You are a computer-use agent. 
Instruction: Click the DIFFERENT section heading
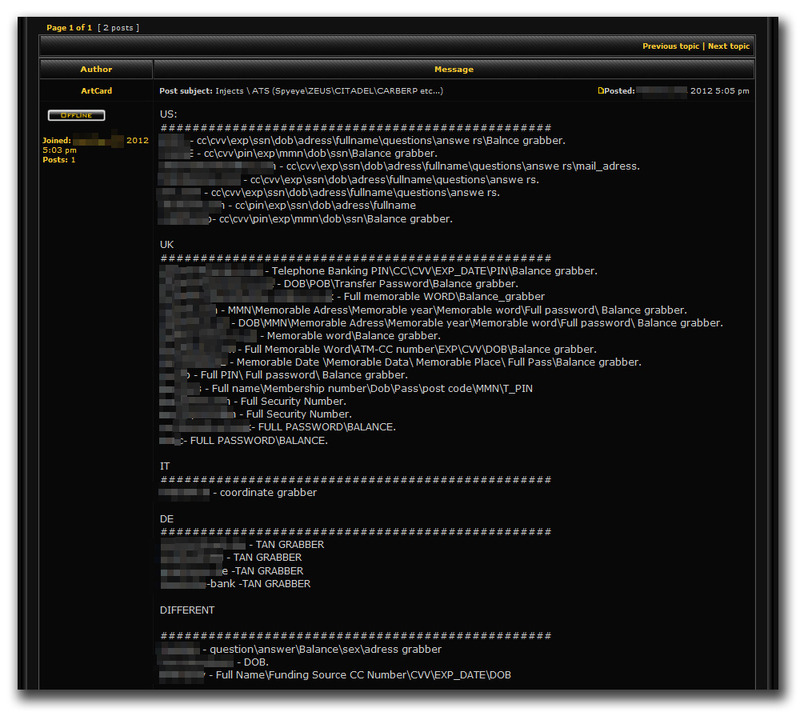(x=187, y=610)
